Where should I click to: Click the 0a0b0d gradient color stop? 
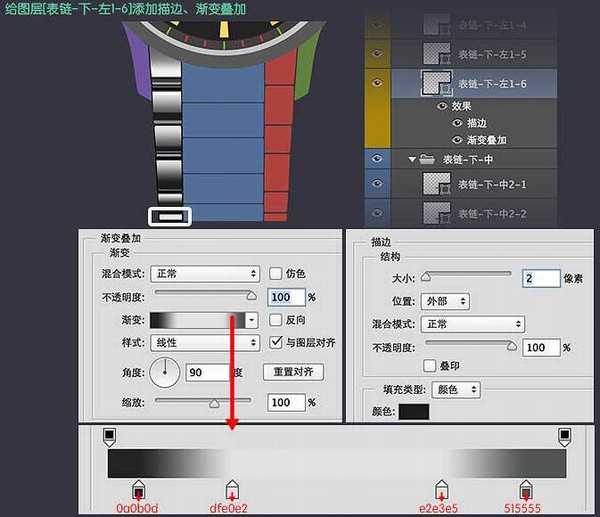click(138, 490)
